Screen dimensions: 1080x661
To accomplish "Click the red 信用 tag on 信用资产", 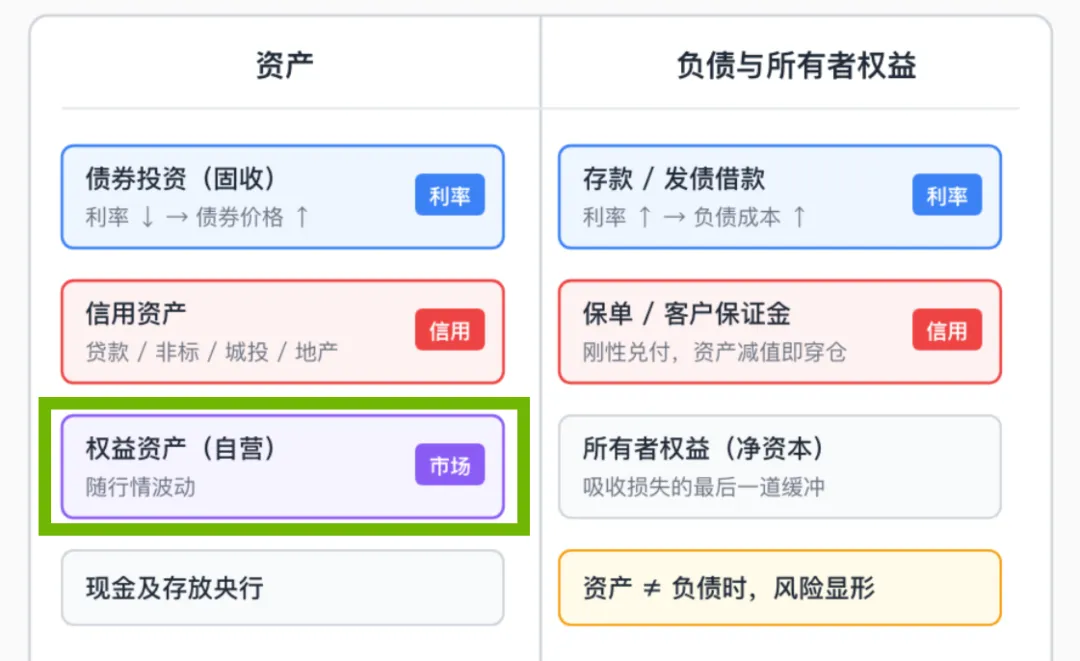I will coord(450,330).
